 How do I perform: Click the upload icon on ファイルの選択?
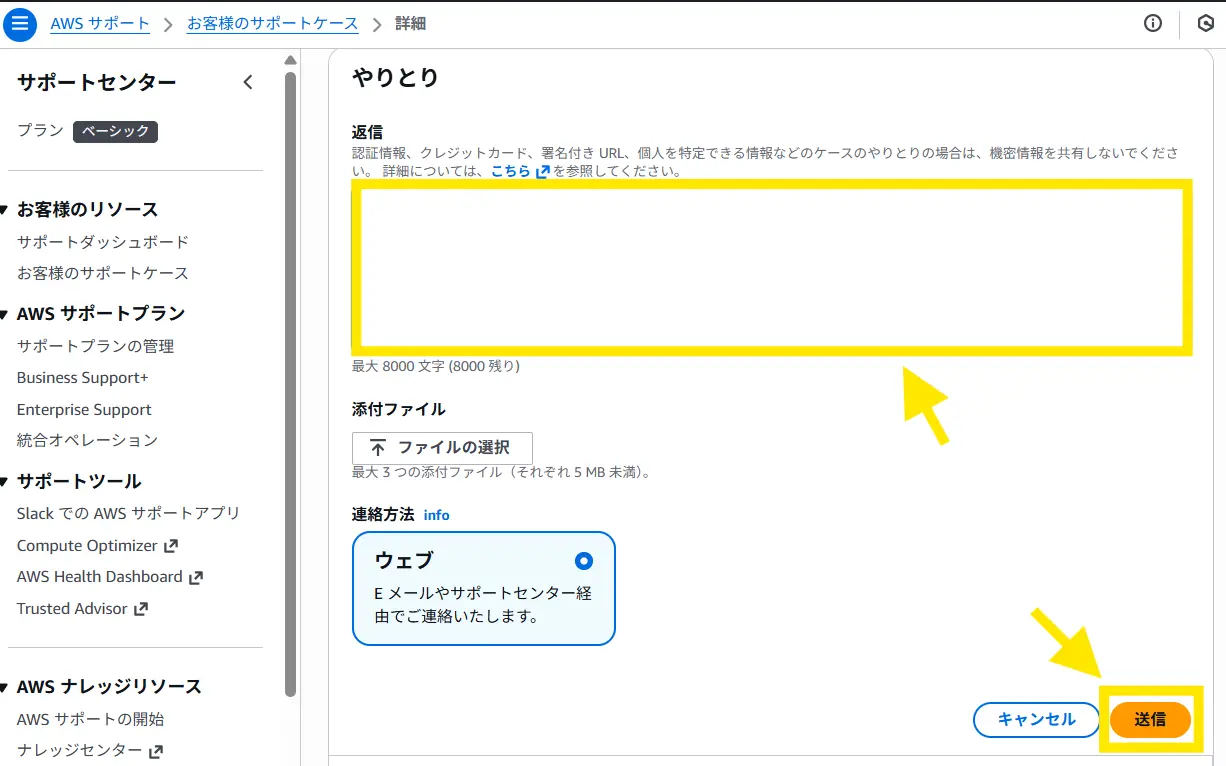378,448
